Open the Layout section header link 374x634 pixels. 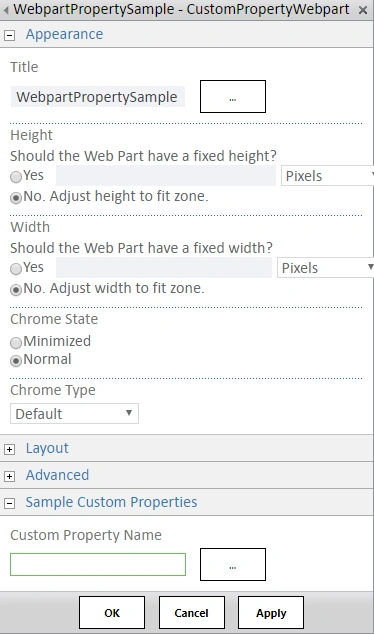click(47, 448)
